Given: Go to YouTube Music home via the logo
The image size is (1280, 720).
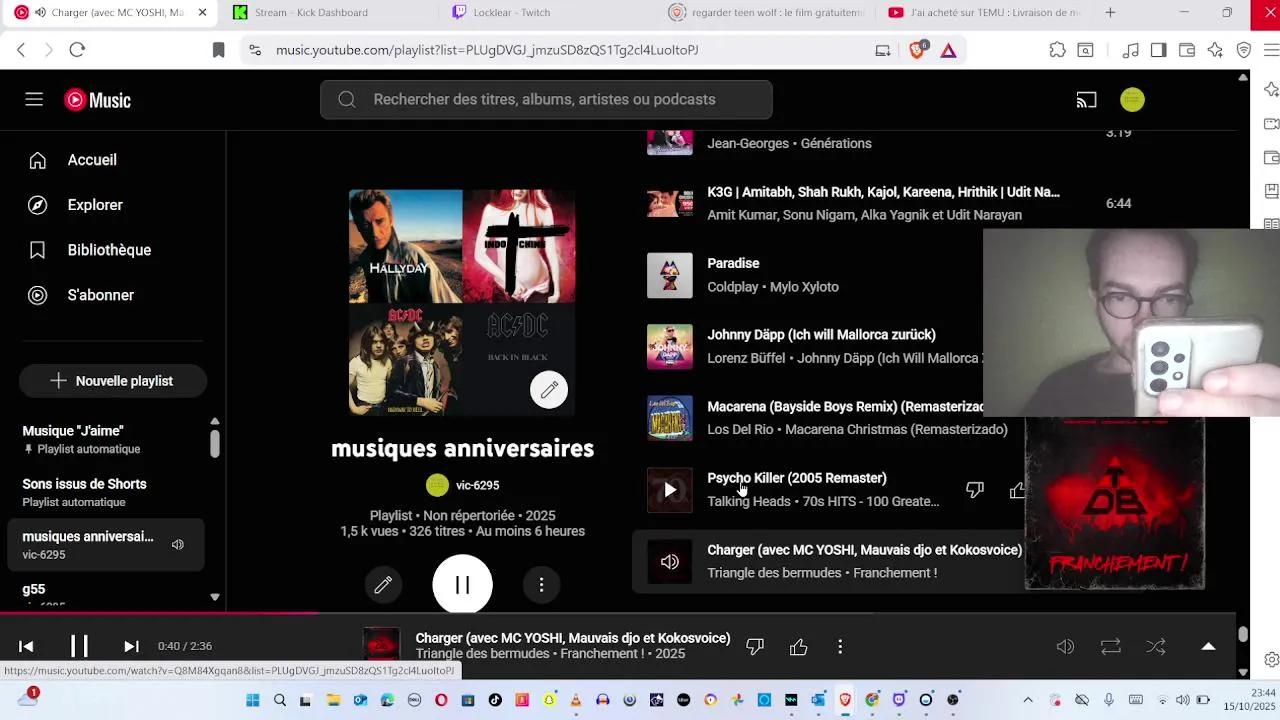Looking at the screenshot, I should coord(98,100).
